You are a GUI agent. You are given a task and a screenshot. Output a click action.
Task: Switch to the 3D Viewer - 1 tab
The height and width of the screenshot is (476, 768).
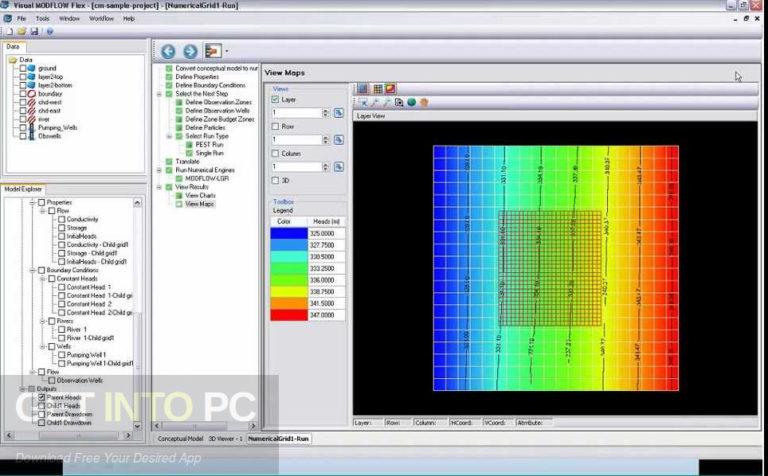[225, 439]
